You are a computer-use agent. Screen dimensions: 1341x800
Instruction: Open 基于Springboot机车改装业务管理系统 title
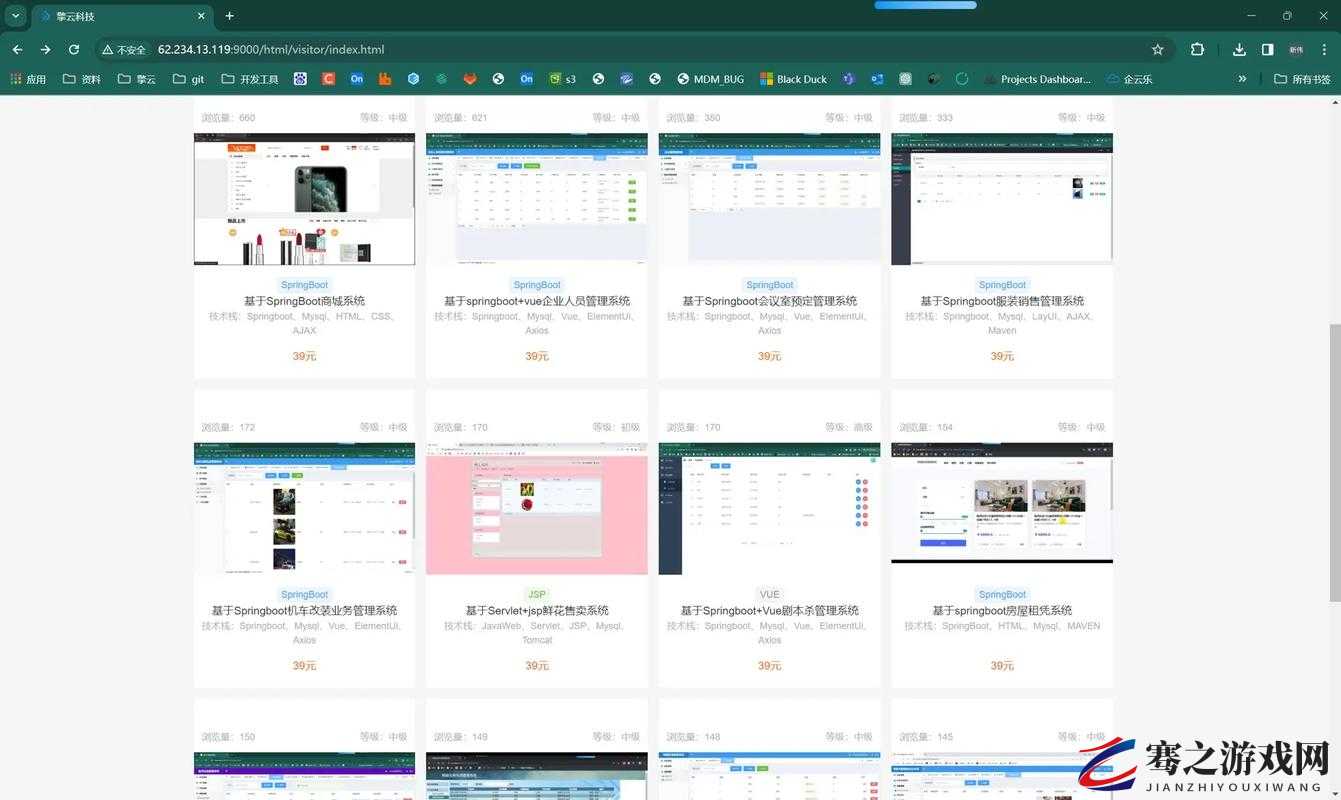pyautogui.click(x=304, y=611)
